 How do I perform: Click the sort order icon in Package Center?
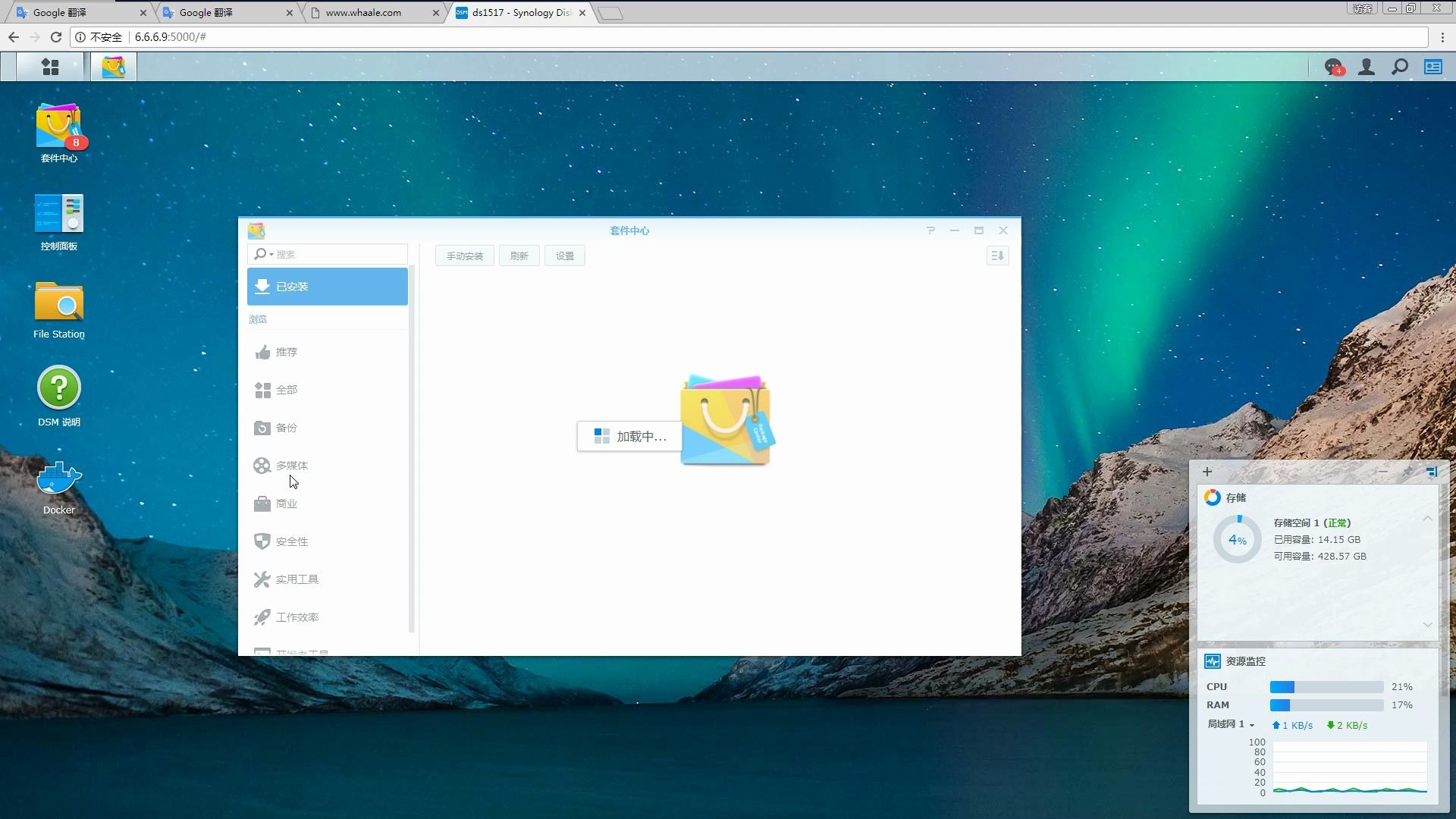click(x=997, y=256)
